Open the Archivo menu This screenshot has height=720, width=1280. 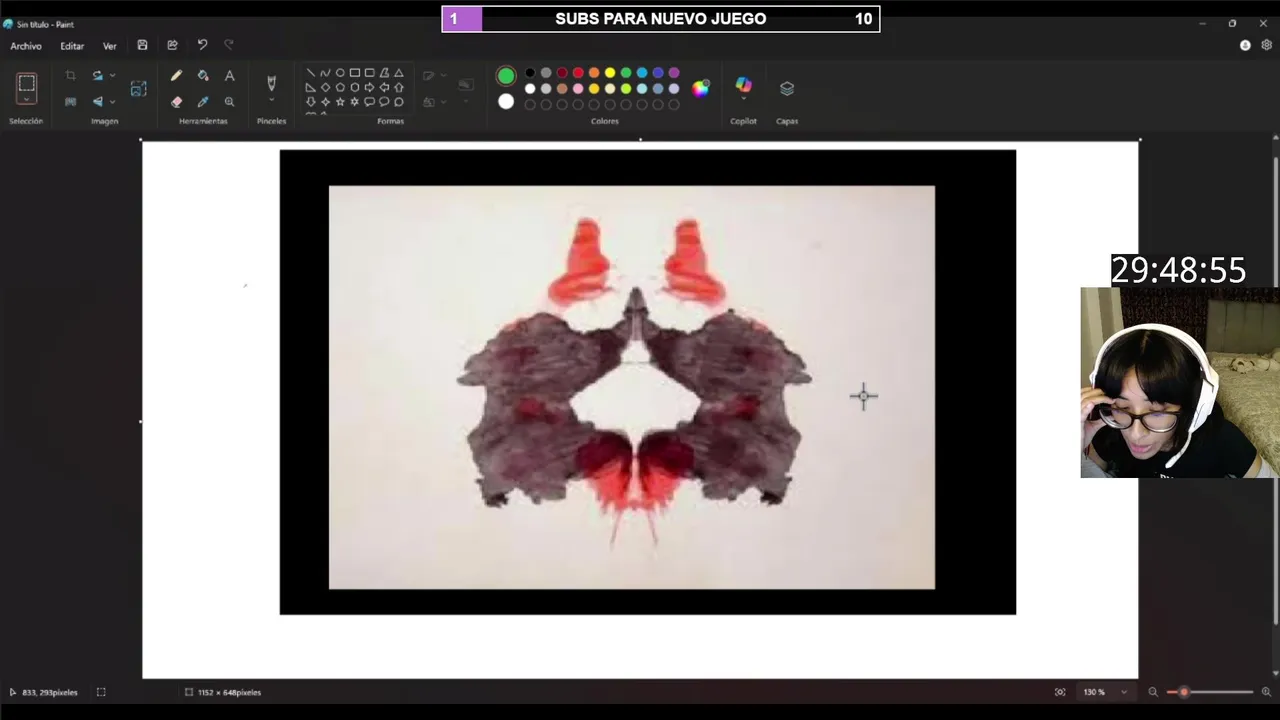pos(26,46)
